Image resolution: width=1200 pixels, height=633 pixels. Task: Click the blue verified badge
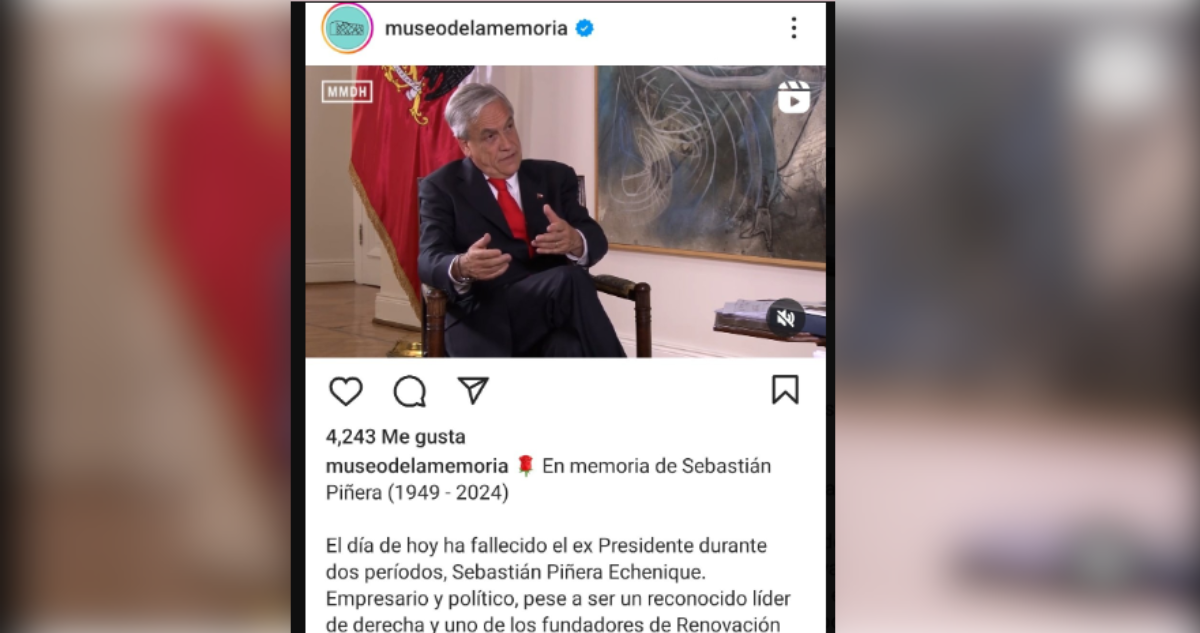point(585,28)
